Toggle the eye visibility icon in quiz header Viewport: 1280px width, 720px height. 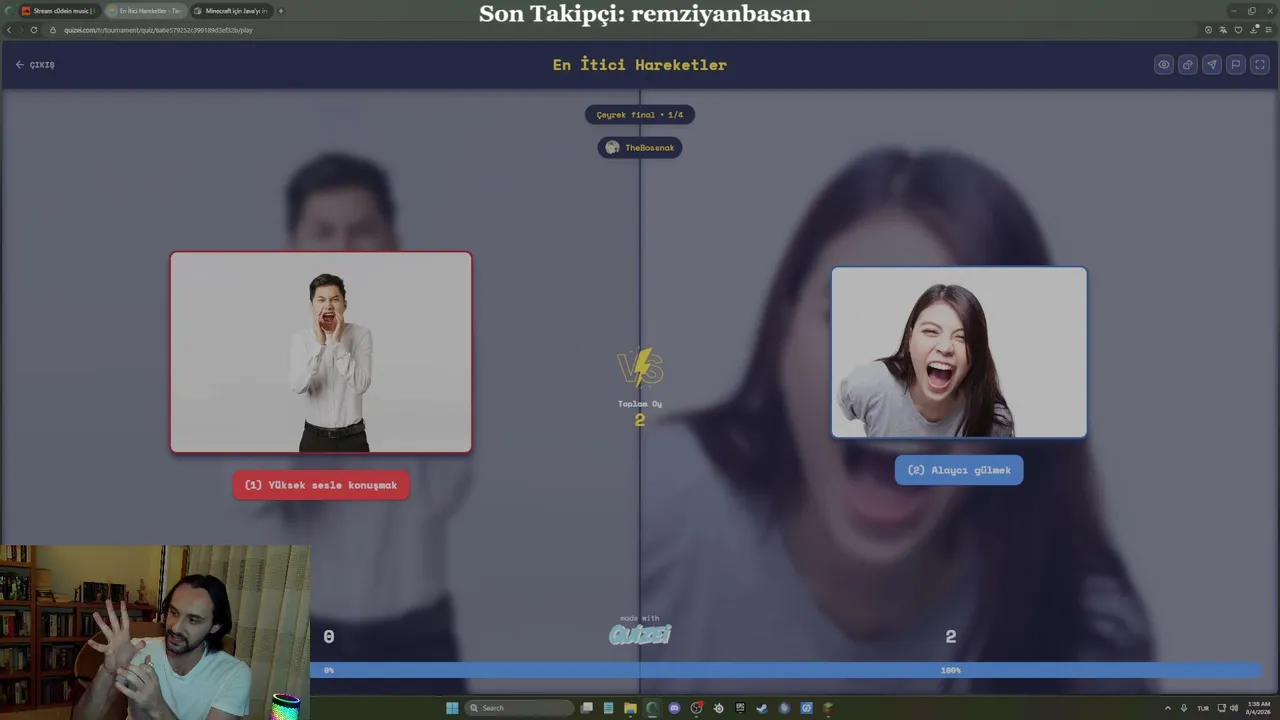1164,64
